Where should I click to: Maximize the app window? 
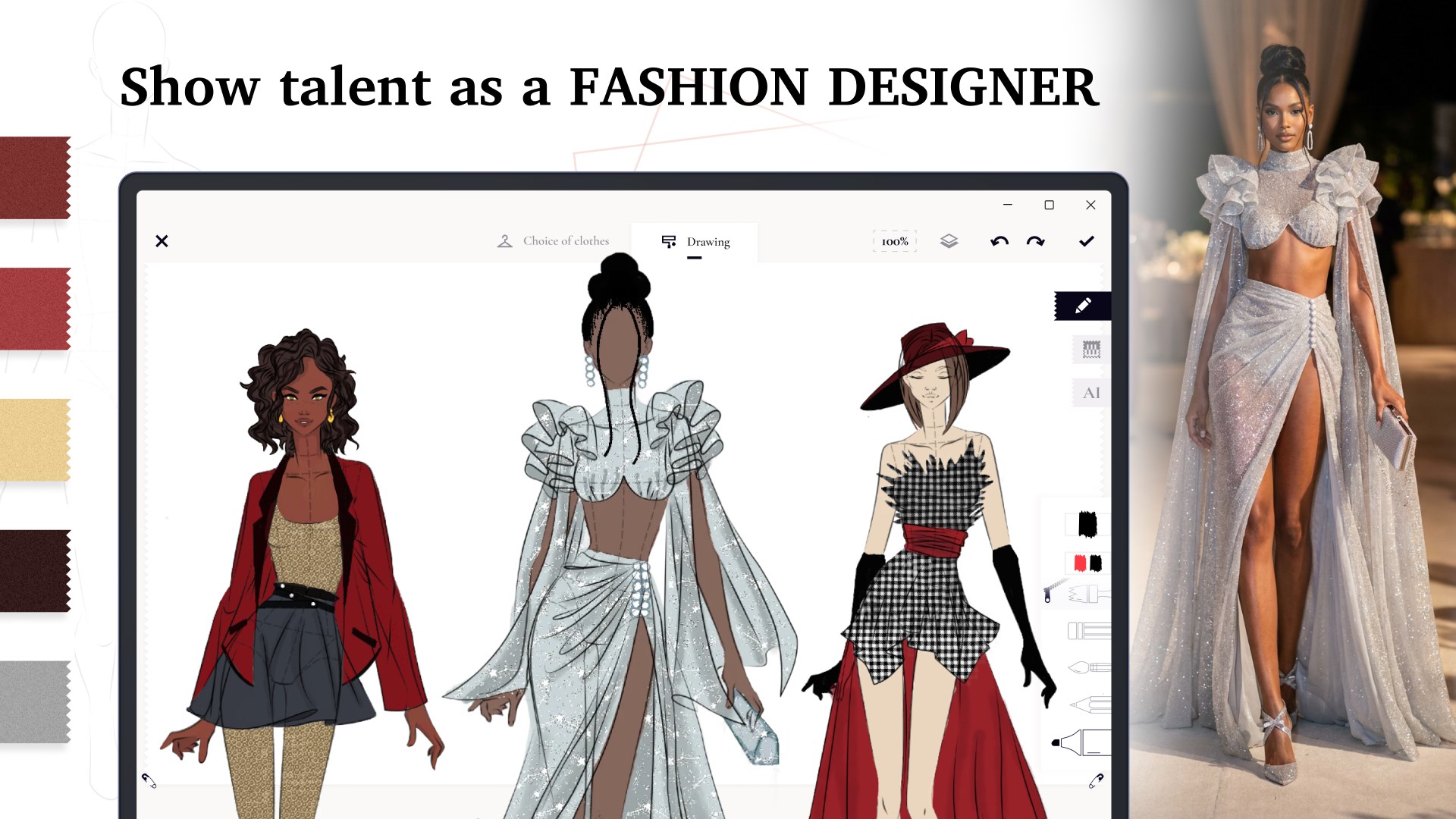1050,205
